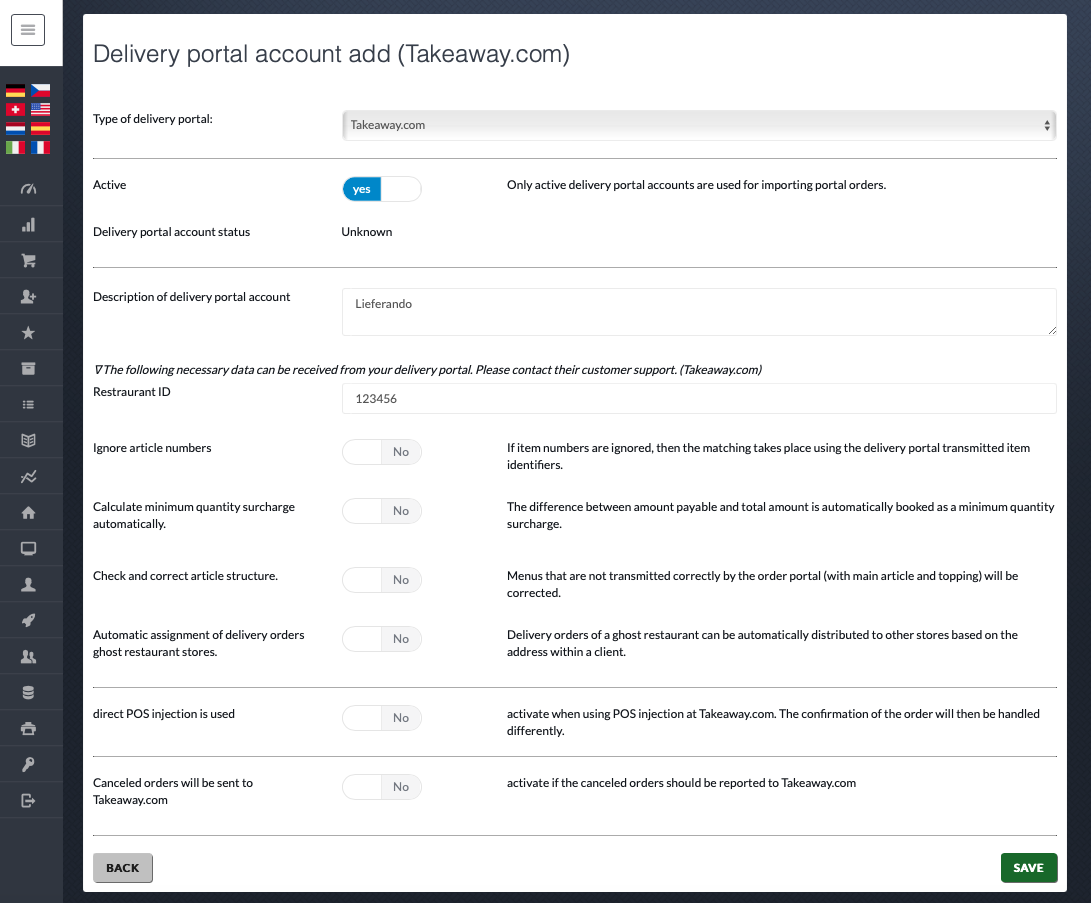Open the shopping cart orders icon
Image resolution: width=1091 pixels, height=903 pixels.
[x=28, y=260]
